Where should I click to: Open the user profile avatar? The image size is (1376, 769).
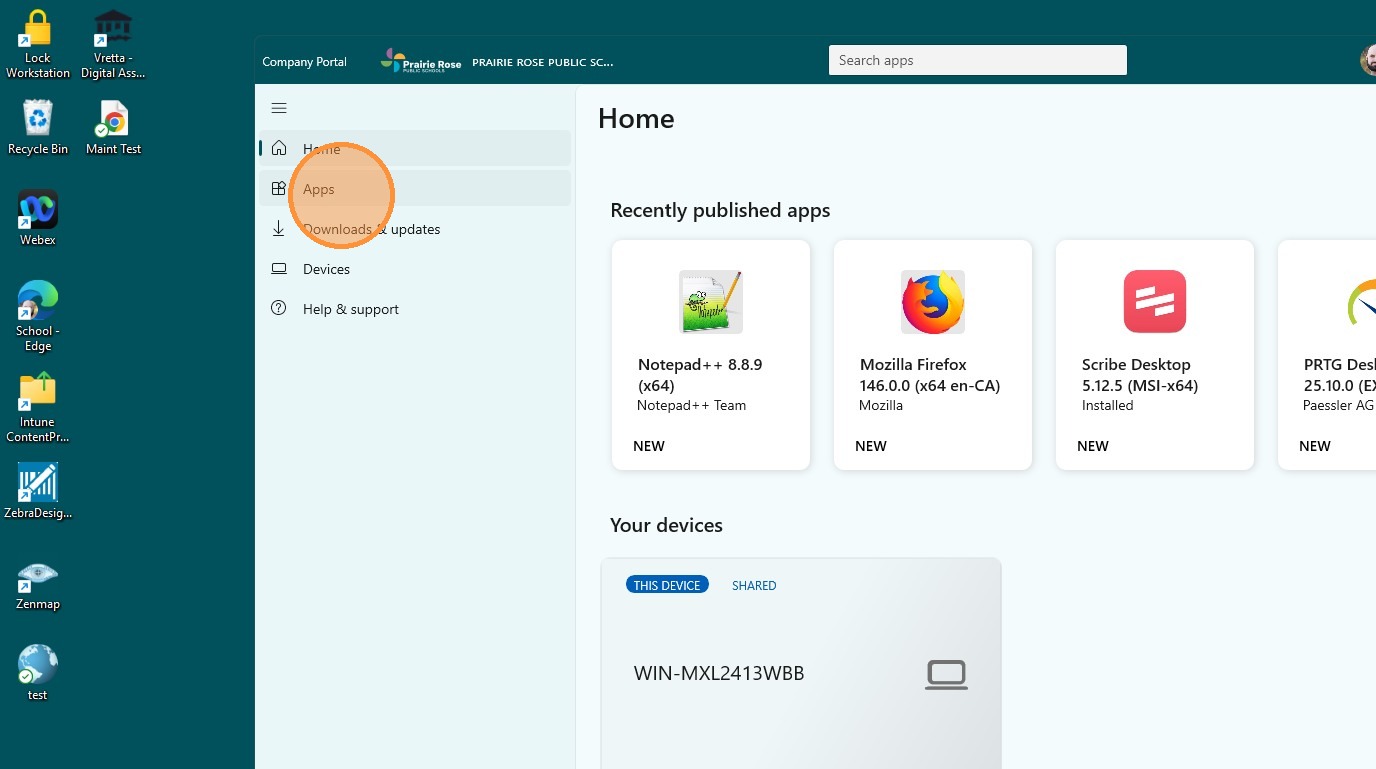click(x=1368, y=60)
